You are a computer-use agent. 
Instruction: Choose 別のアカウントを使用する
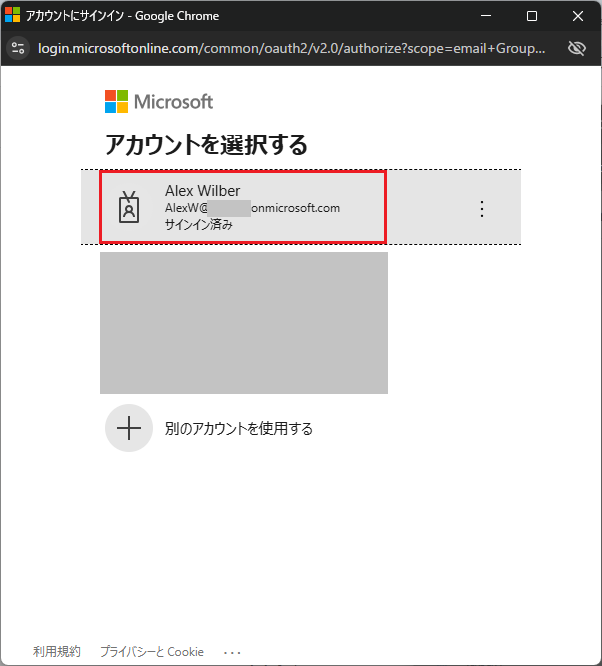click(x=238, y=428)
